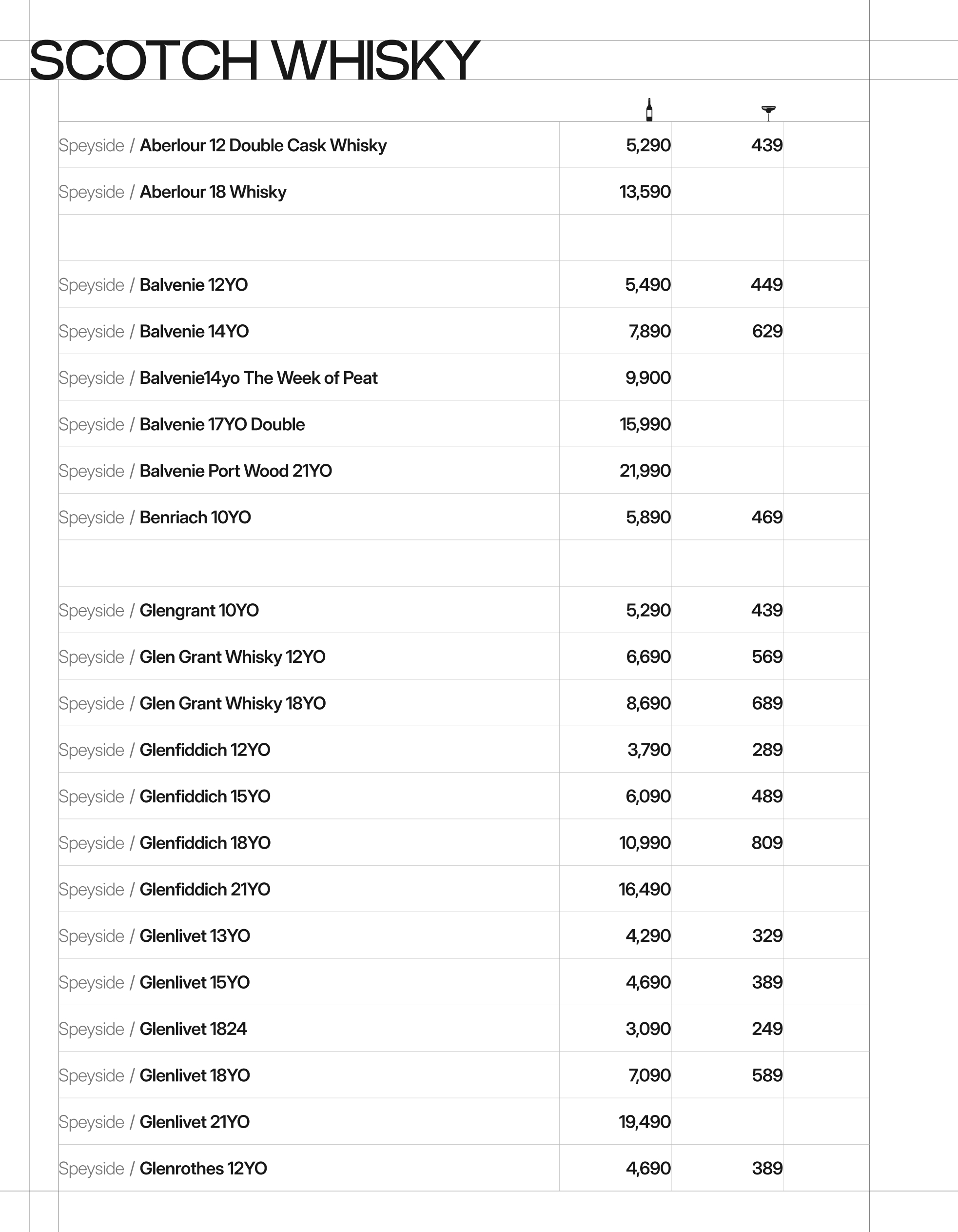Image resolution: width=958 pixels, height=1232 pixels.
Task: Click the SCOTCH WHISKY heading
Action: point(254,60)
